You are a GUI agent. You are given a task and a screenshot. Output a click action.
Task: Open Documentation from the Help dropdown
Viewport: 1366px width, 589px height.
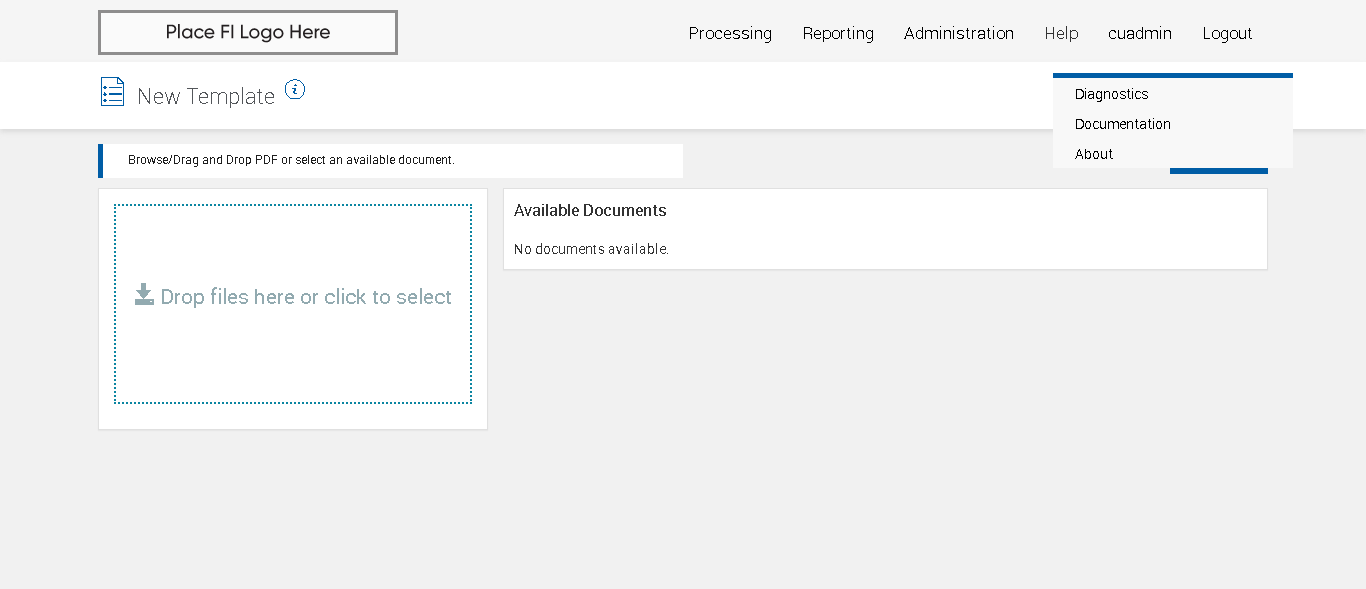(1123, 124)
